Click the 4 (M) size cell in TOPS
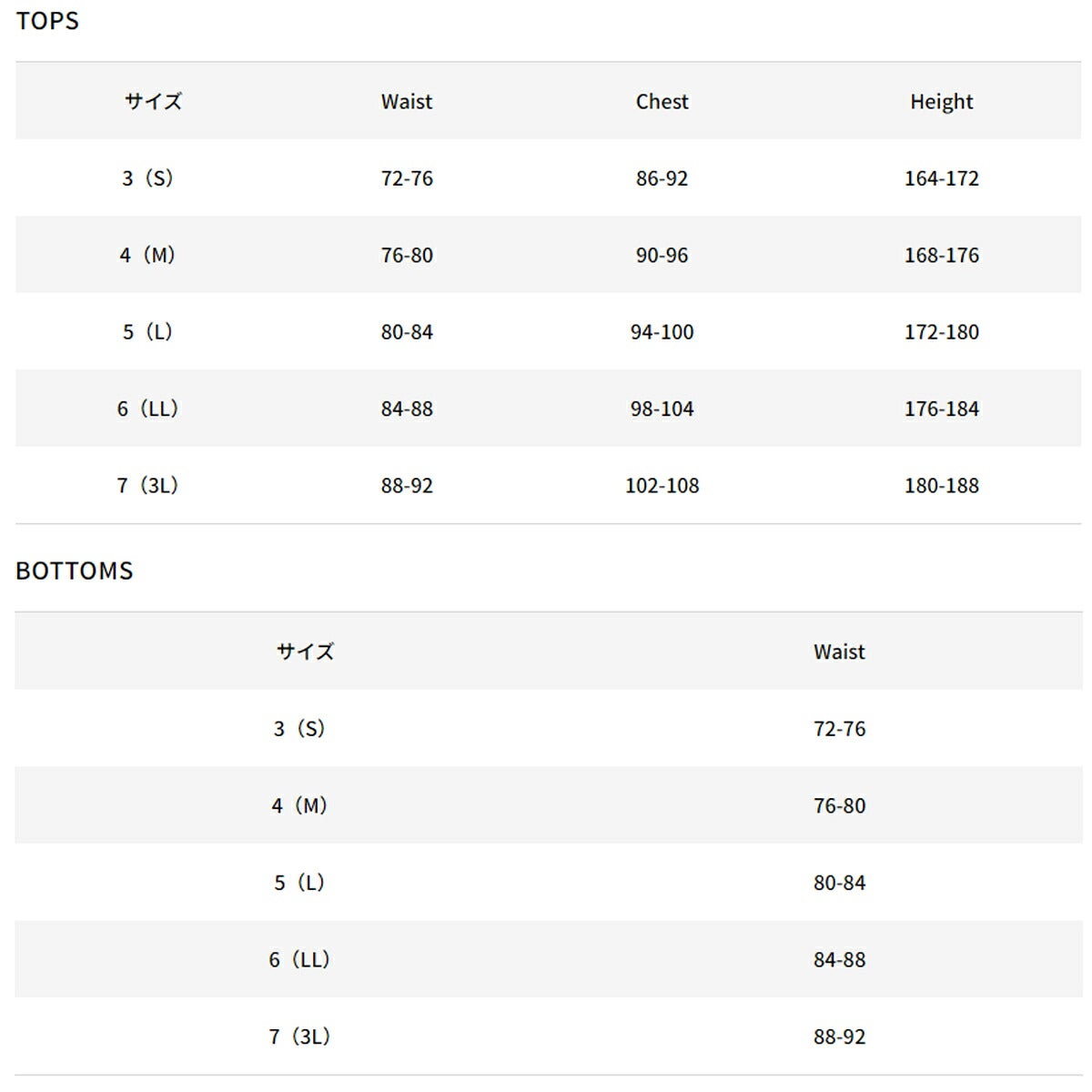1092x1092 pixels. (x=147, y=255)
